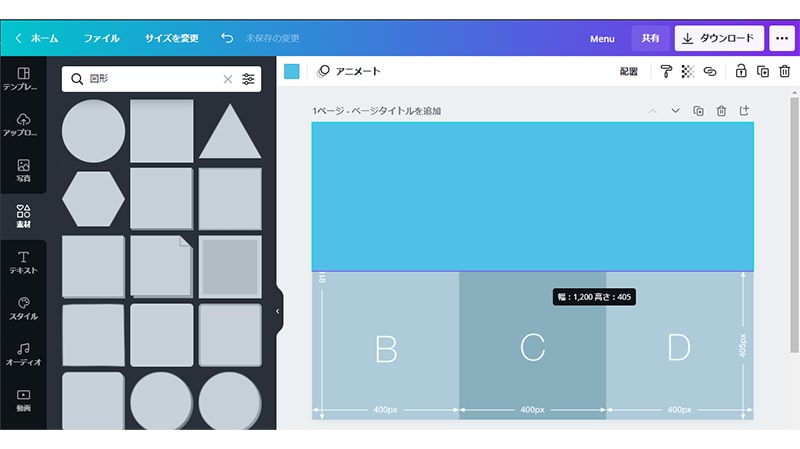Open the blue fill color swatch
The image size is (800, 449).
click(x=292, y=71)
